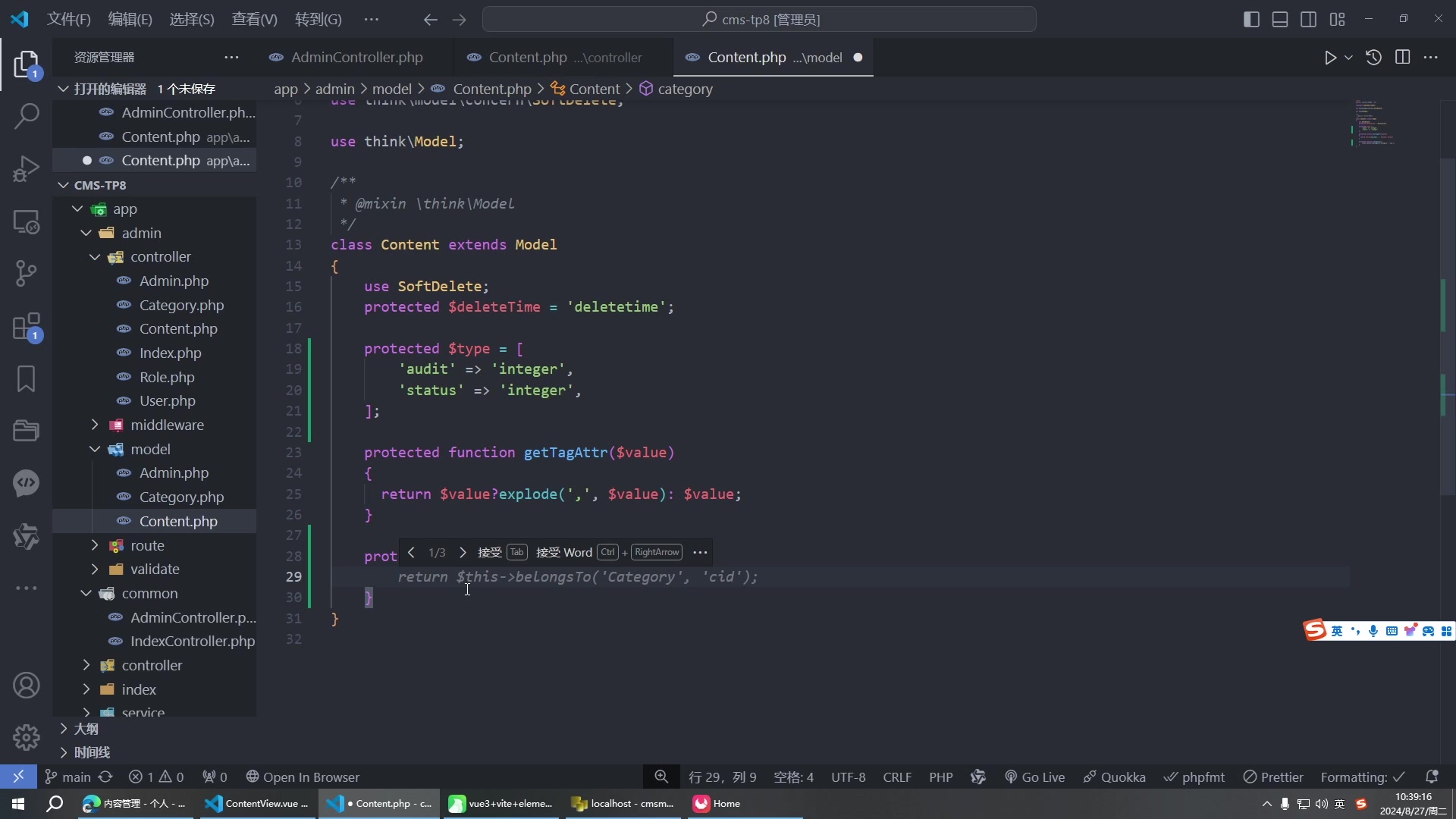The width and height of the screenshot is (1456, 819).
Task: Open the Extensions view
Action: point(27,328)
